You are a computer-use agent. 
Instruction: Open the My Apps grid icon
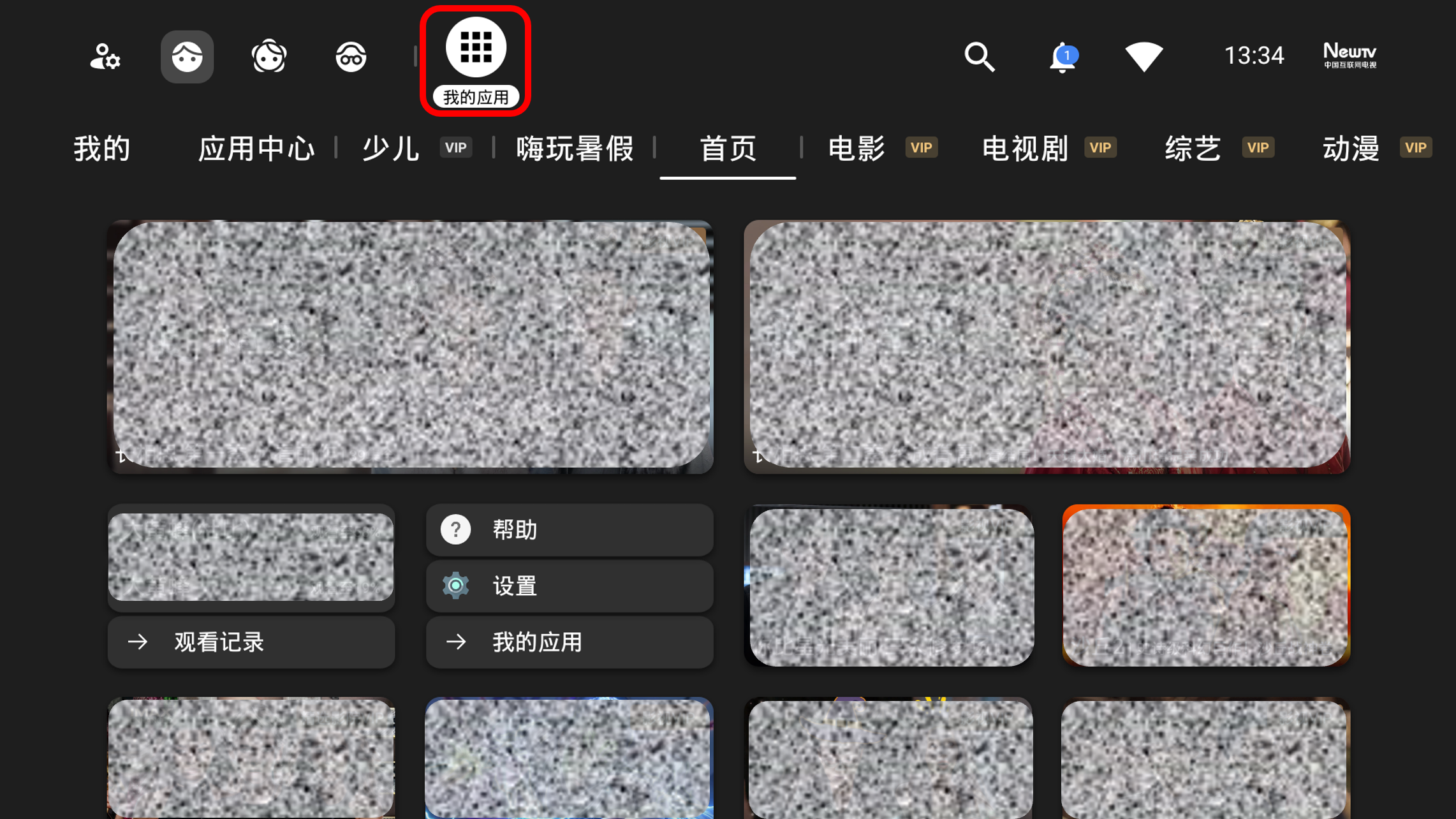point(475,48)
